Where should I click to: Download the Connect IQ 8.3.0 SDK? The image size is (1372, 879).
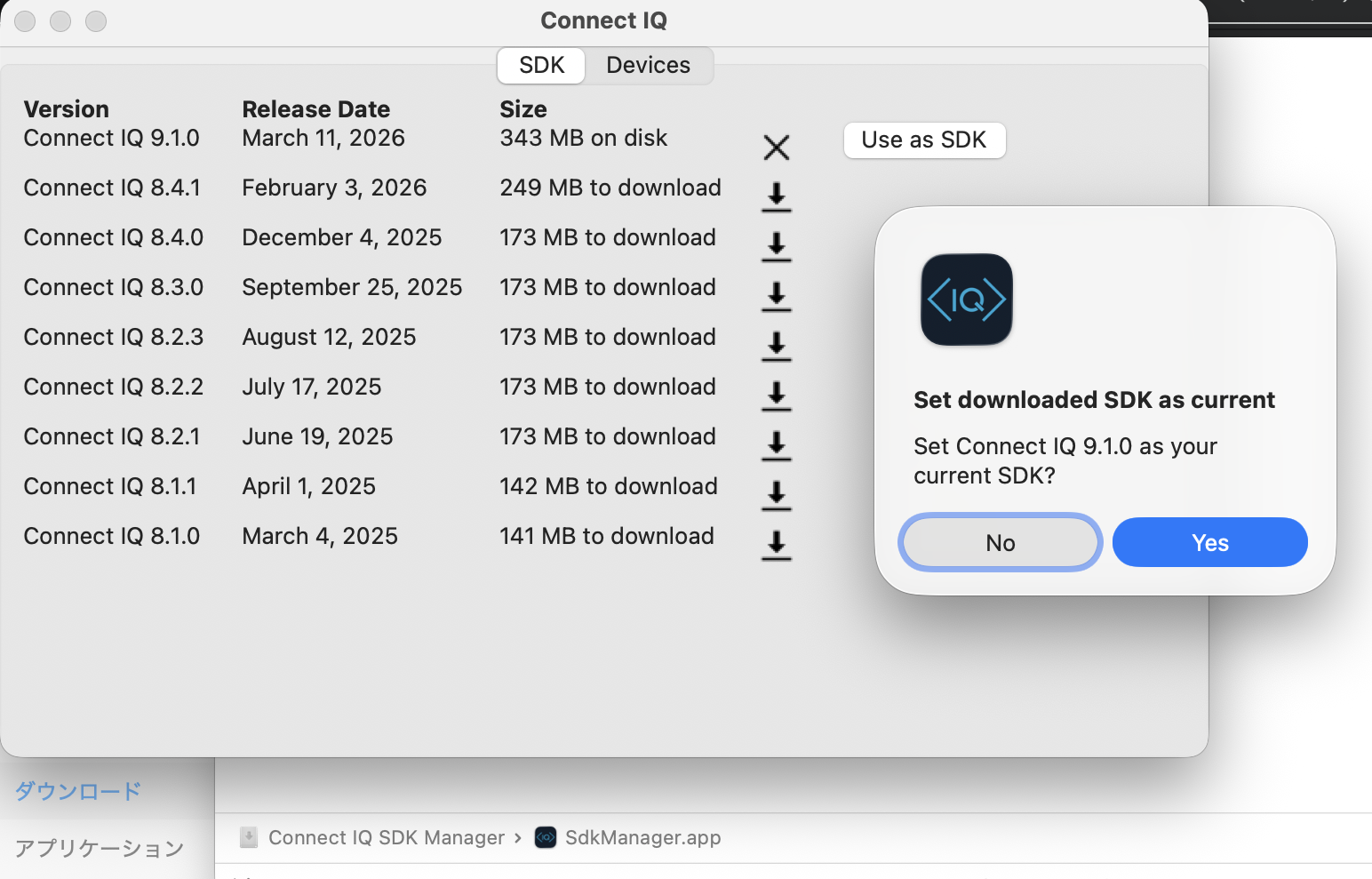click(777, 297)
